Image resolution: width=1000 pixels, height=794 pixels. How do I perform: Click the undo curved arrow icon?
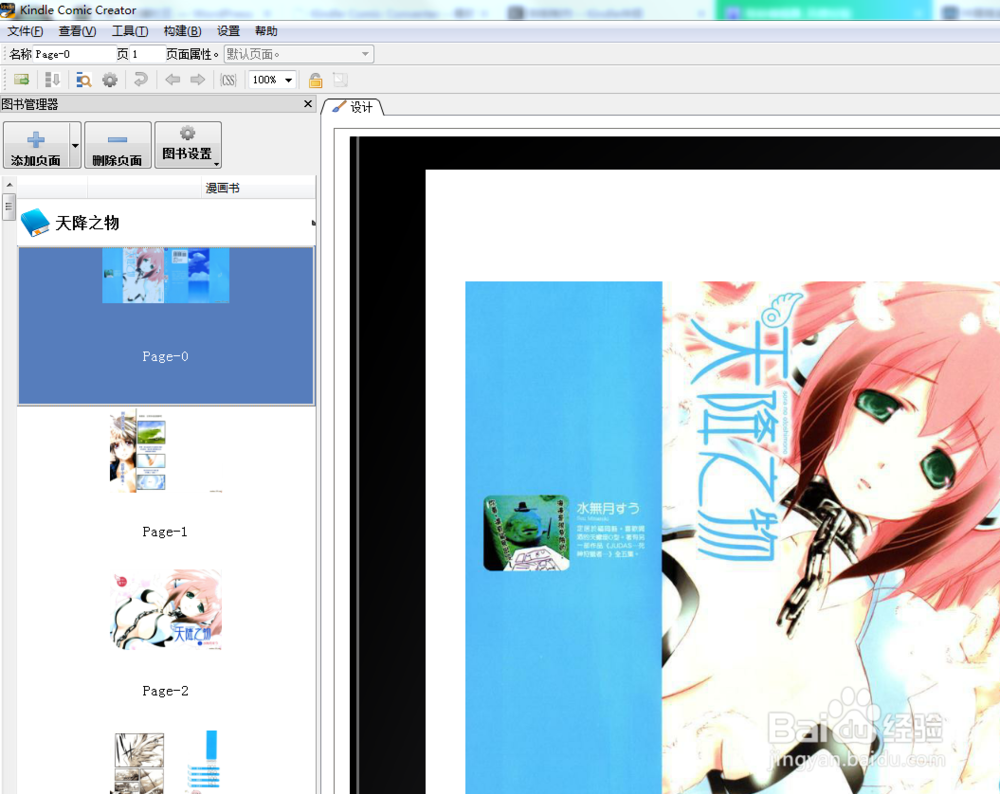point(140,80)
